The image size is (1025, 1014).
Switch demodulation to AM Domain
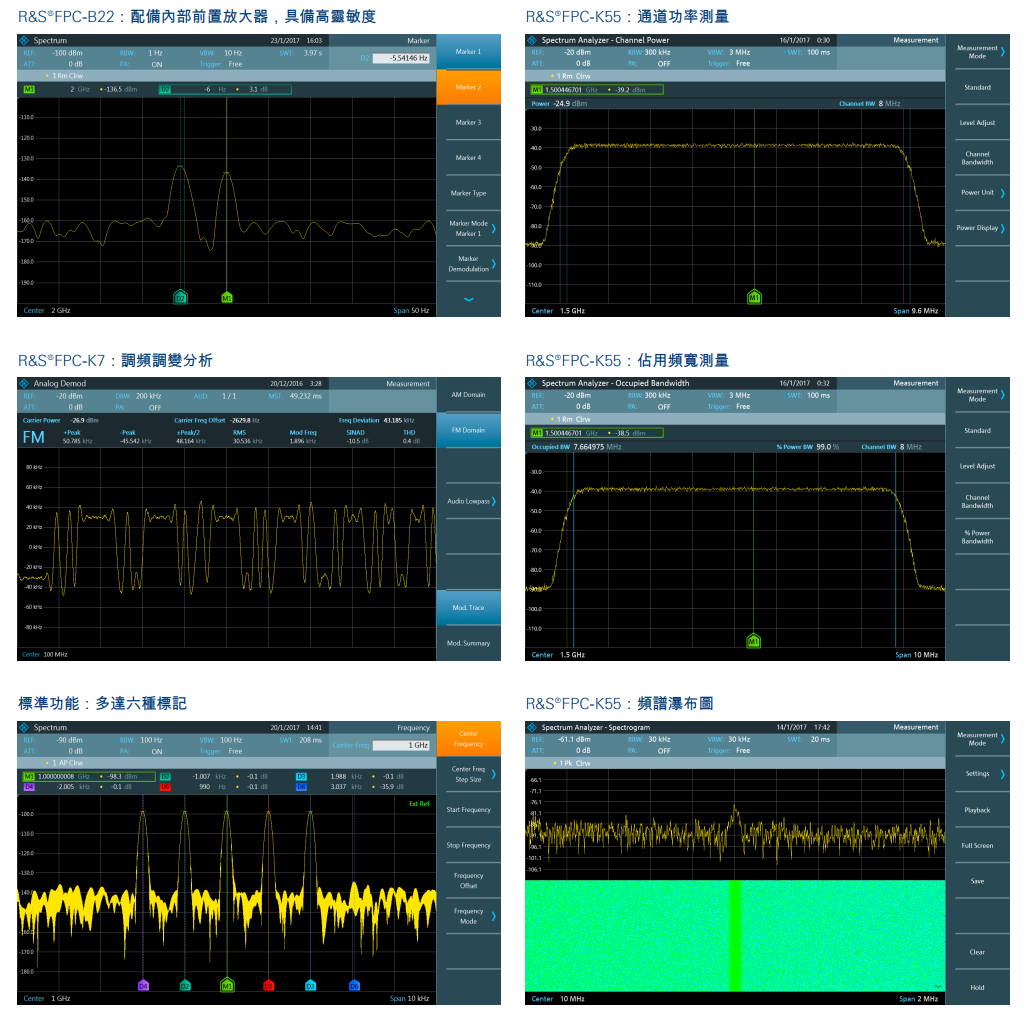(x=468, y=395)
